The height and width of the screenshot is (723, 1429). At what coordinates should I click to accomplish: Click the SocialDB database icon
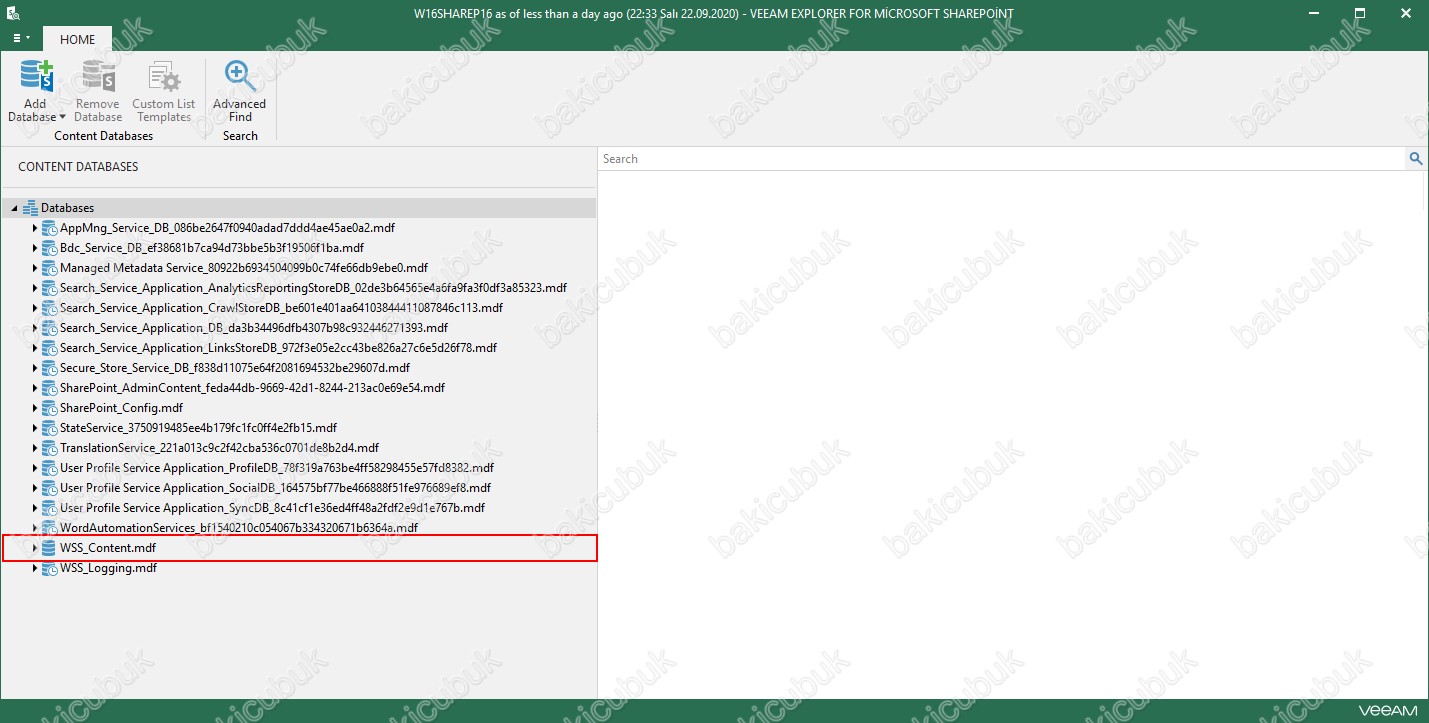[49, 488]
